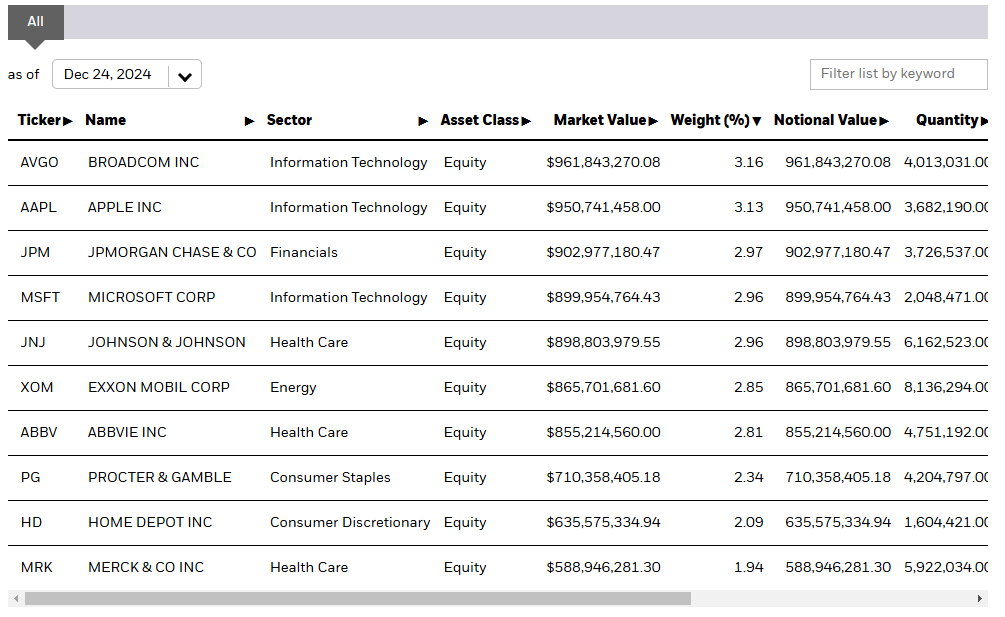Click market value $961,843,270.08
Viewport: 1005px width, 617px height.
pos(603,163)
